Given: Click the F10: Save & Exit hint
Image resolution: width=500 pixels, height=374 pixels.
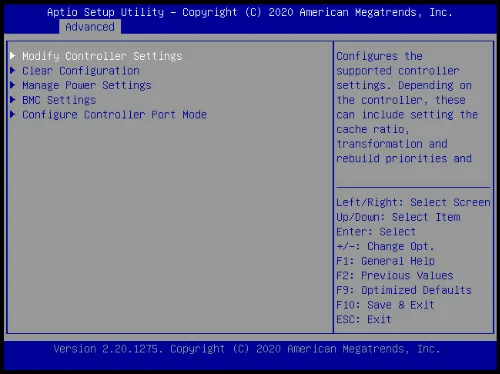Looking at the screenshot, I should click(385, 305).
